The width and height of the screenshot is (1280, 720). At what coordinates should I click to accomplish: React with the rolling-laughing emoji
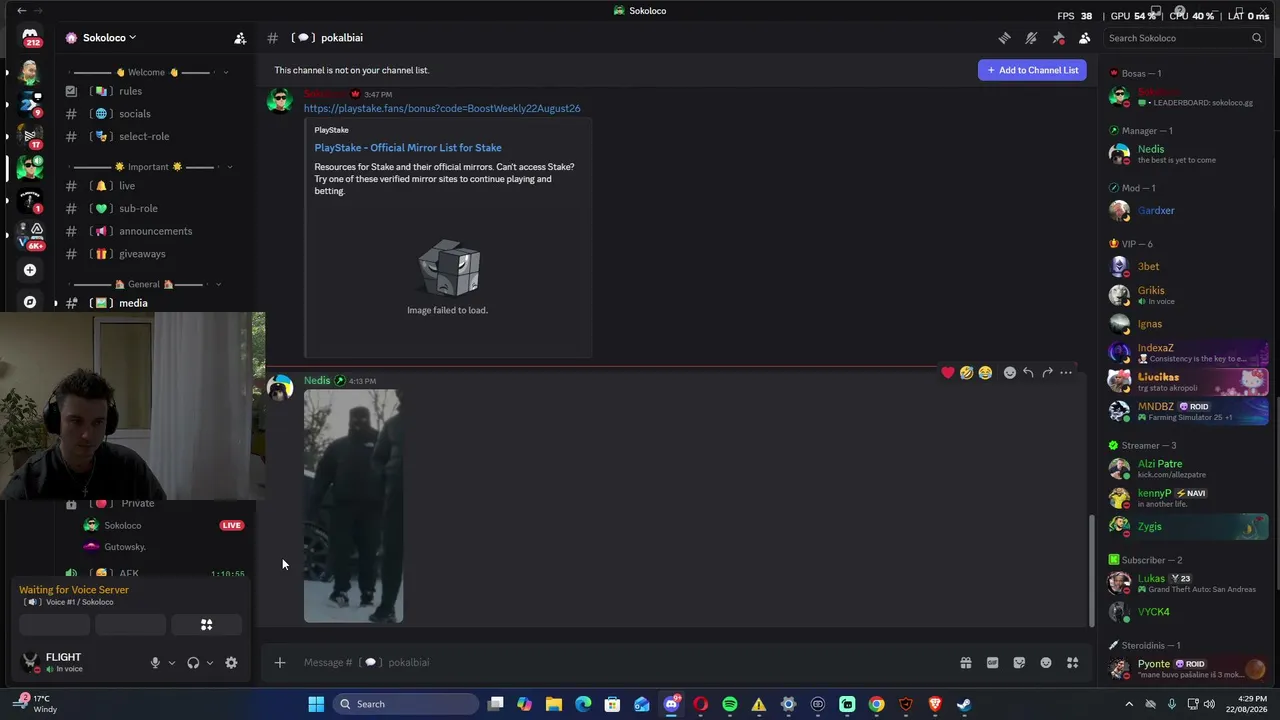(x=966, y=373)
